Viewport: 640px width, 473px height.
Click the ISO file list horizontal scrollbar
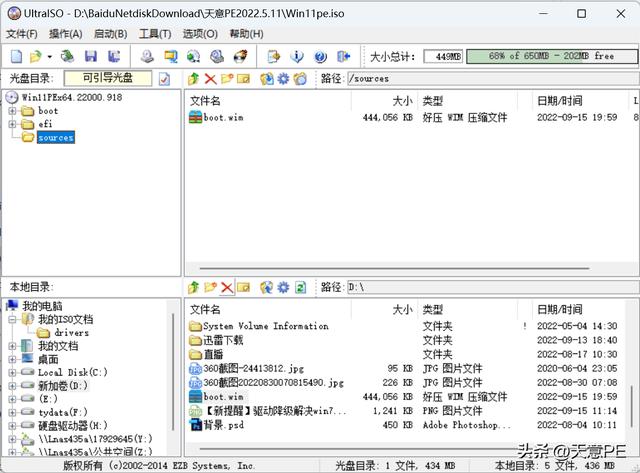coord(394,269)
